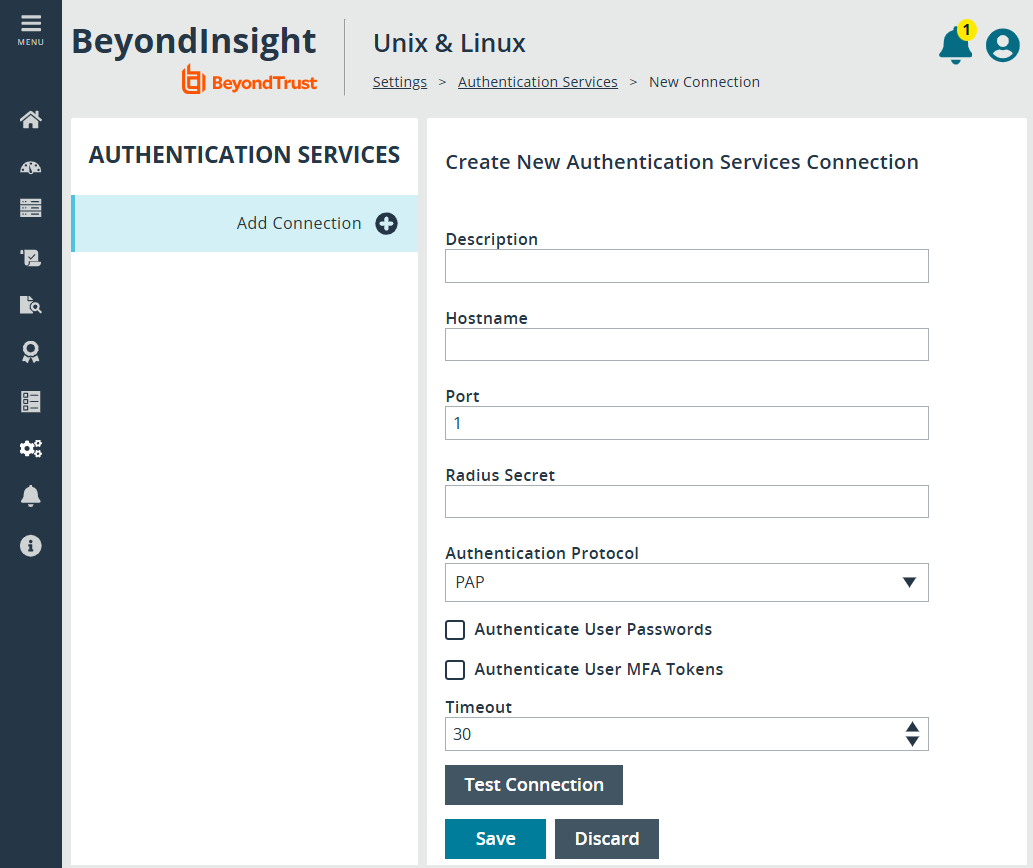This screenshot has height=868, width=1033.
Task: Enable Authenticate User Passwords
Action: coord(455,630)
